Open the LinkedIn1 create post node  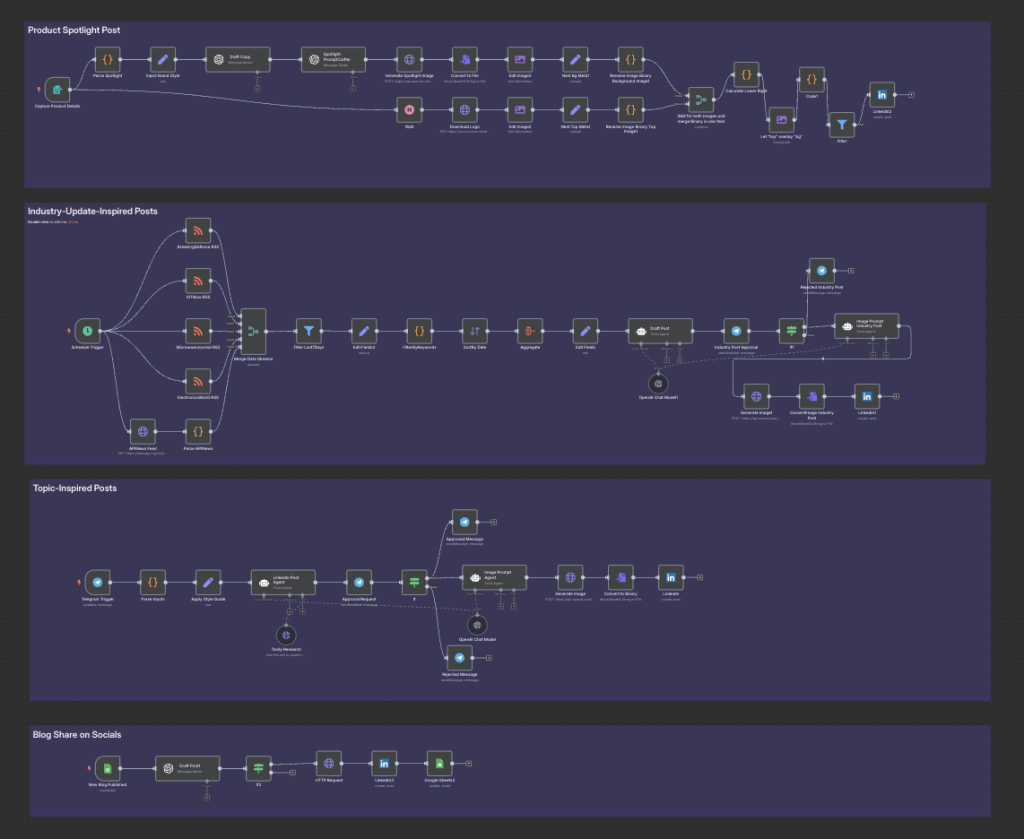867,396
